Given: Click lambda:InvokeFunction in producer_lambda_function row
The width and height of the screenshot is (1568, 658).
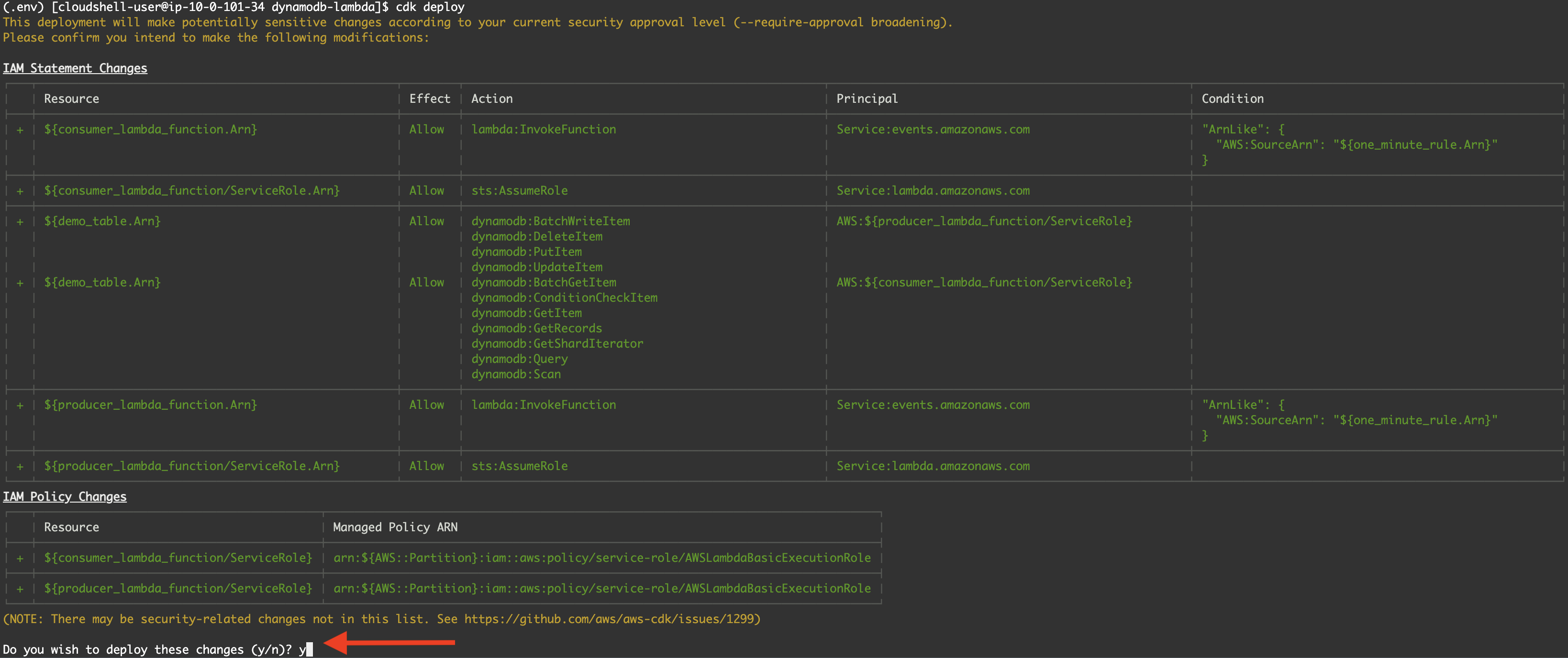Looking at the screenshot, I should (x=544, y=405).
